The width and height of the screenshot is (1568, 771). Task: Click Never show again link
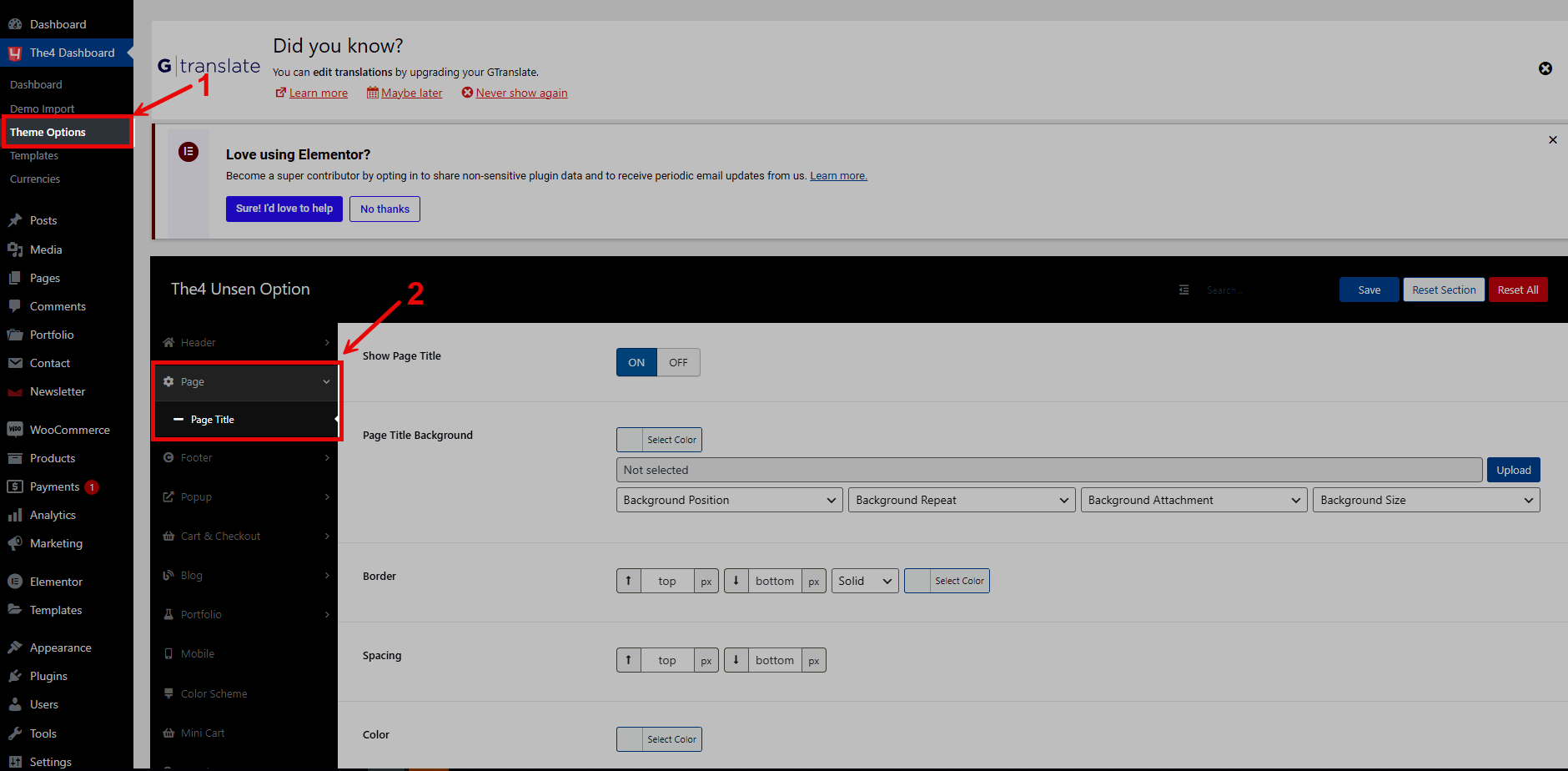pyautogui.click(x=521, y=93)
